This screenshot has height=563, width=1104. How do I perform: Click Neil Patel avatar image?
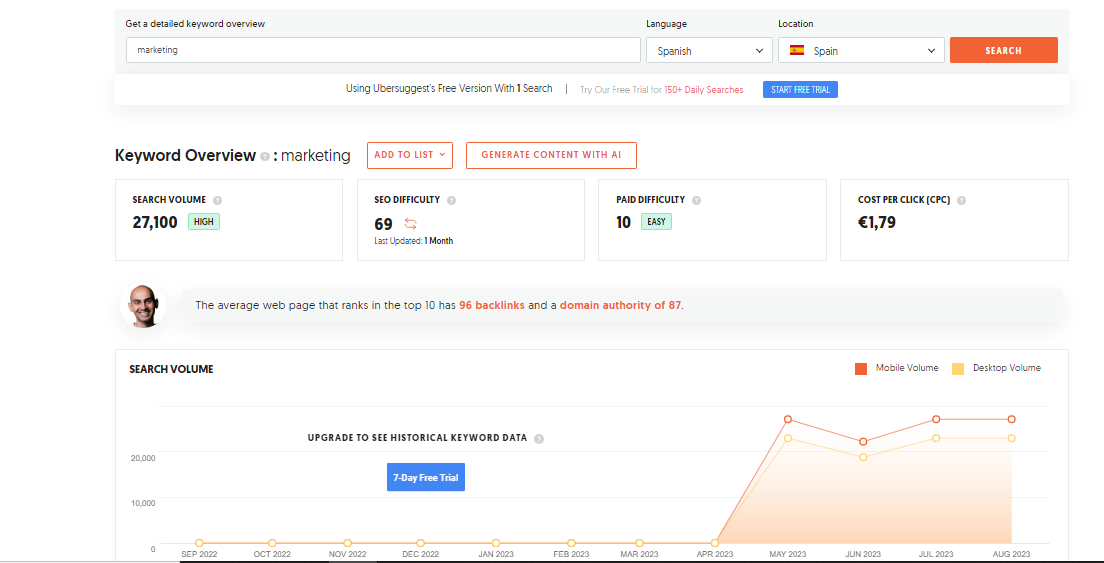[x=144, y=305]
